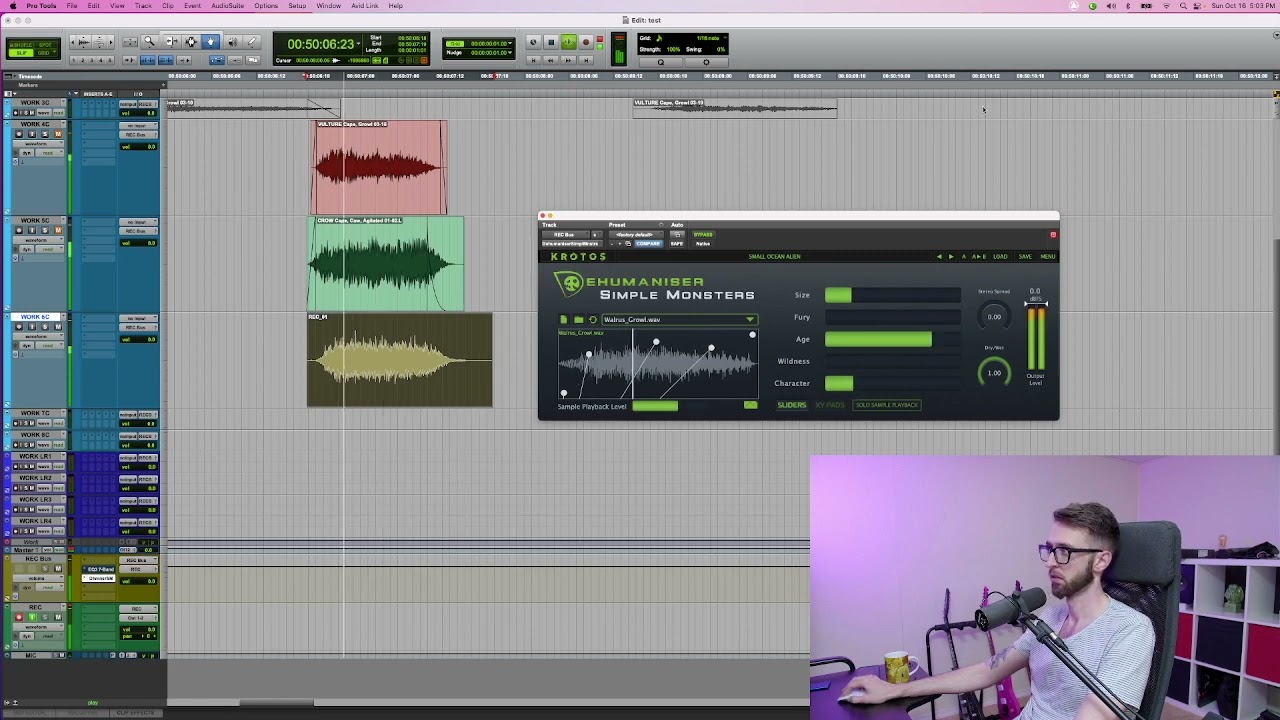
Task: Select the green CROW Cape Caw clip
Action: click(x=386, y=264)
